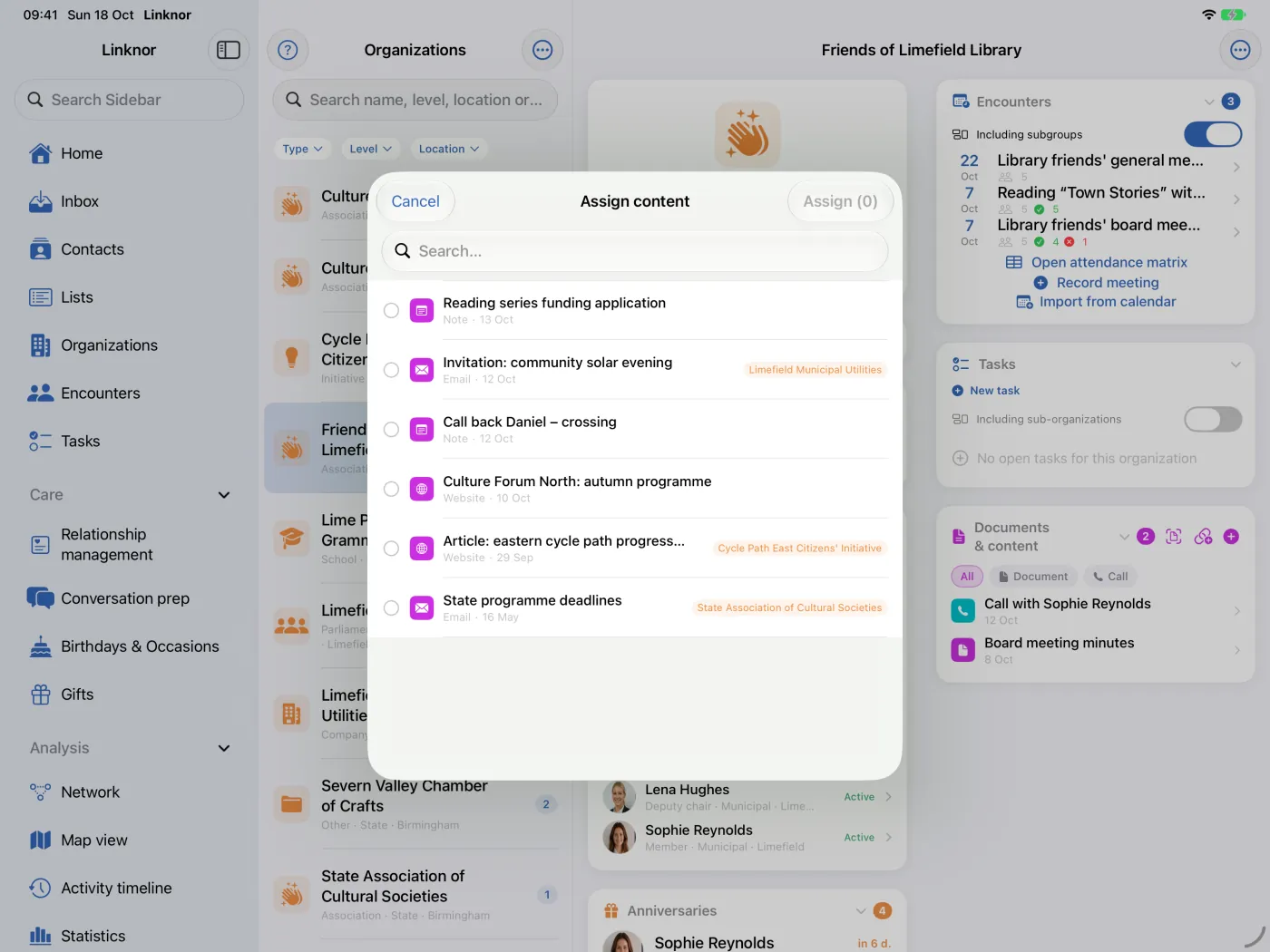Cancel the Assign content dialog
Image resolution: width=1270 pixels, height=952 pixels.
(x=415, y=201)
